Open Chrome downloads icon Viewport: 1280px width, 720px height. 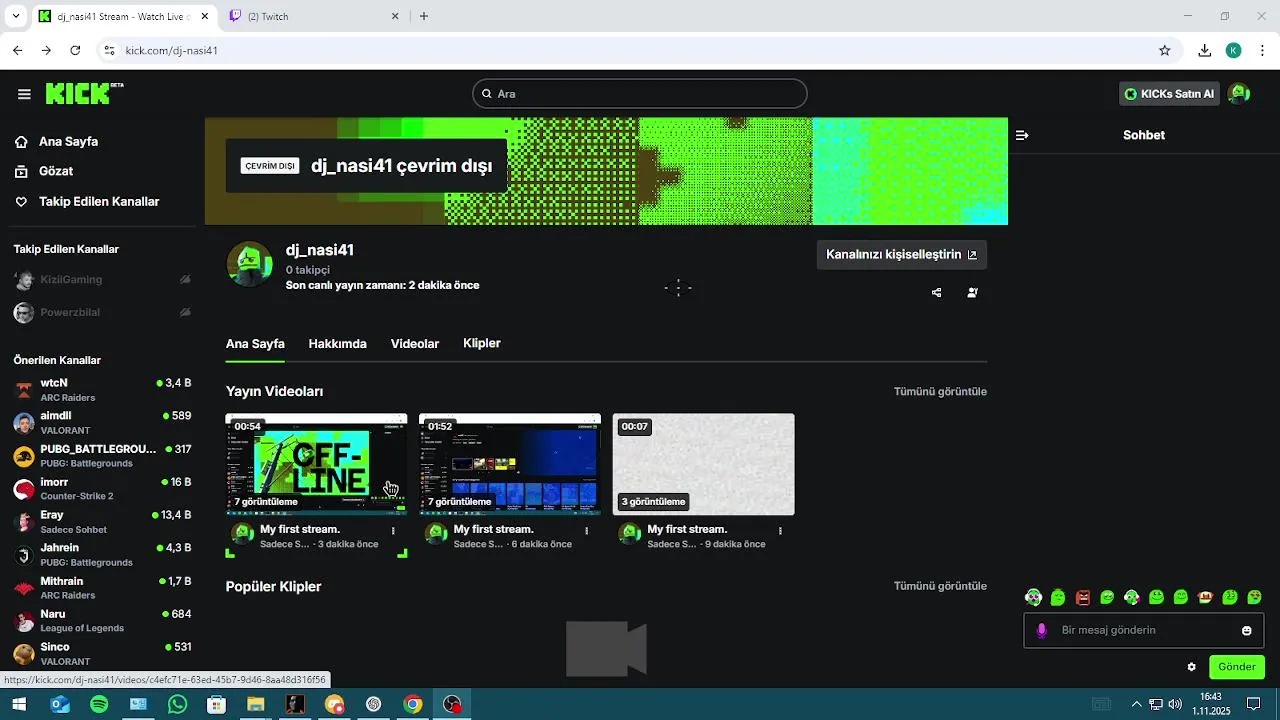(x=1205, y=50)
